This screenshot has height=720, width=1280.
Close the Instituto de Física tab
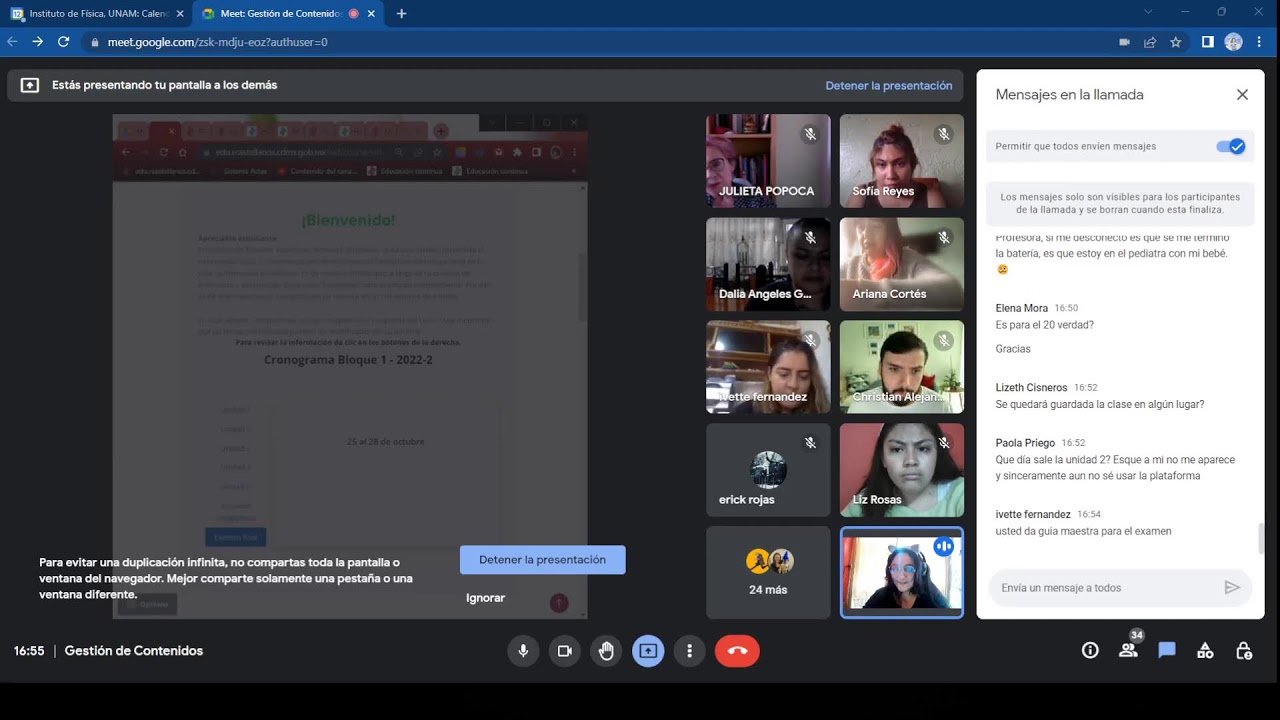180,14
